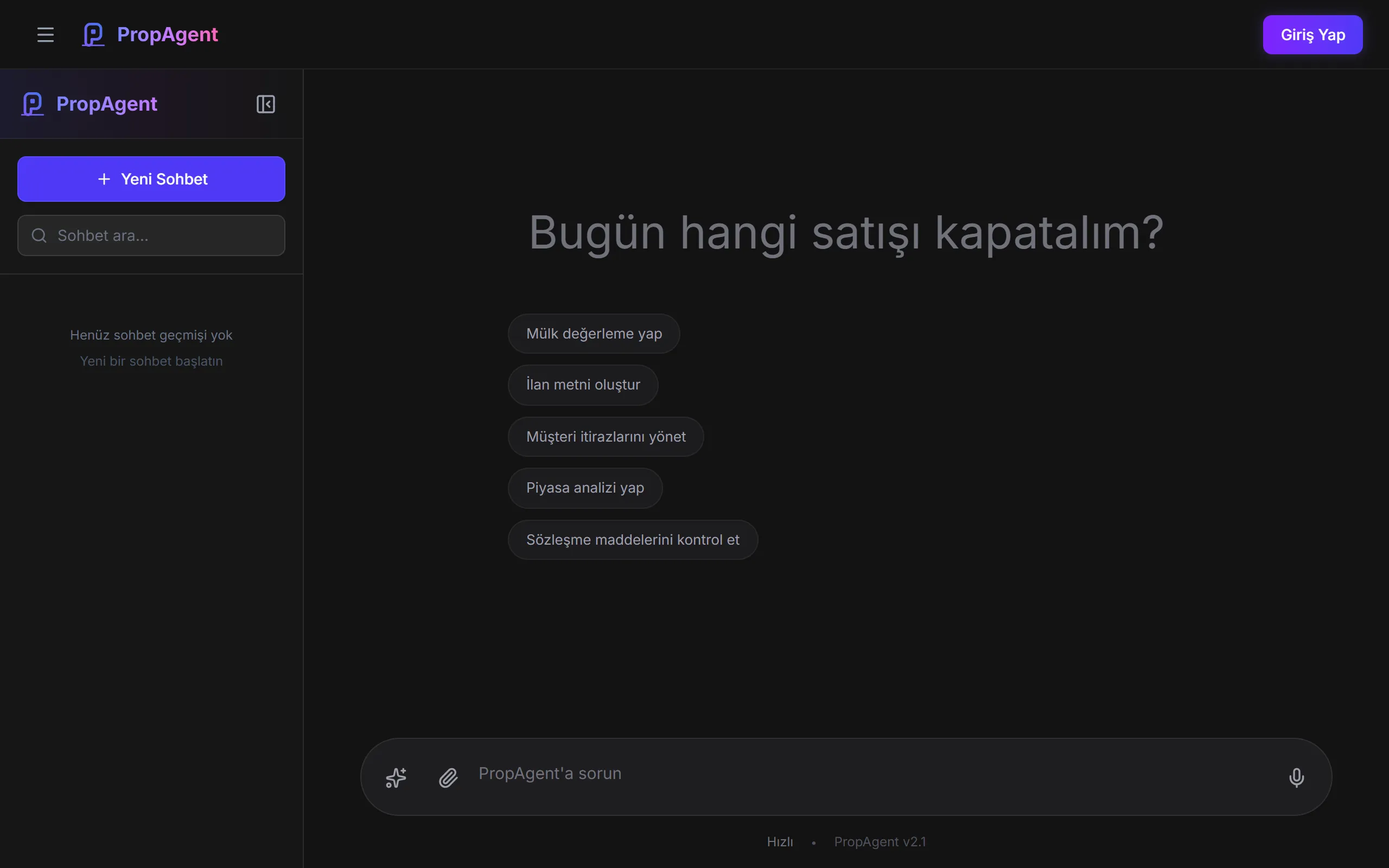Click the PropAgent logo in the top header
Viewport: 1389px width, 868px height.
(93, 34)
